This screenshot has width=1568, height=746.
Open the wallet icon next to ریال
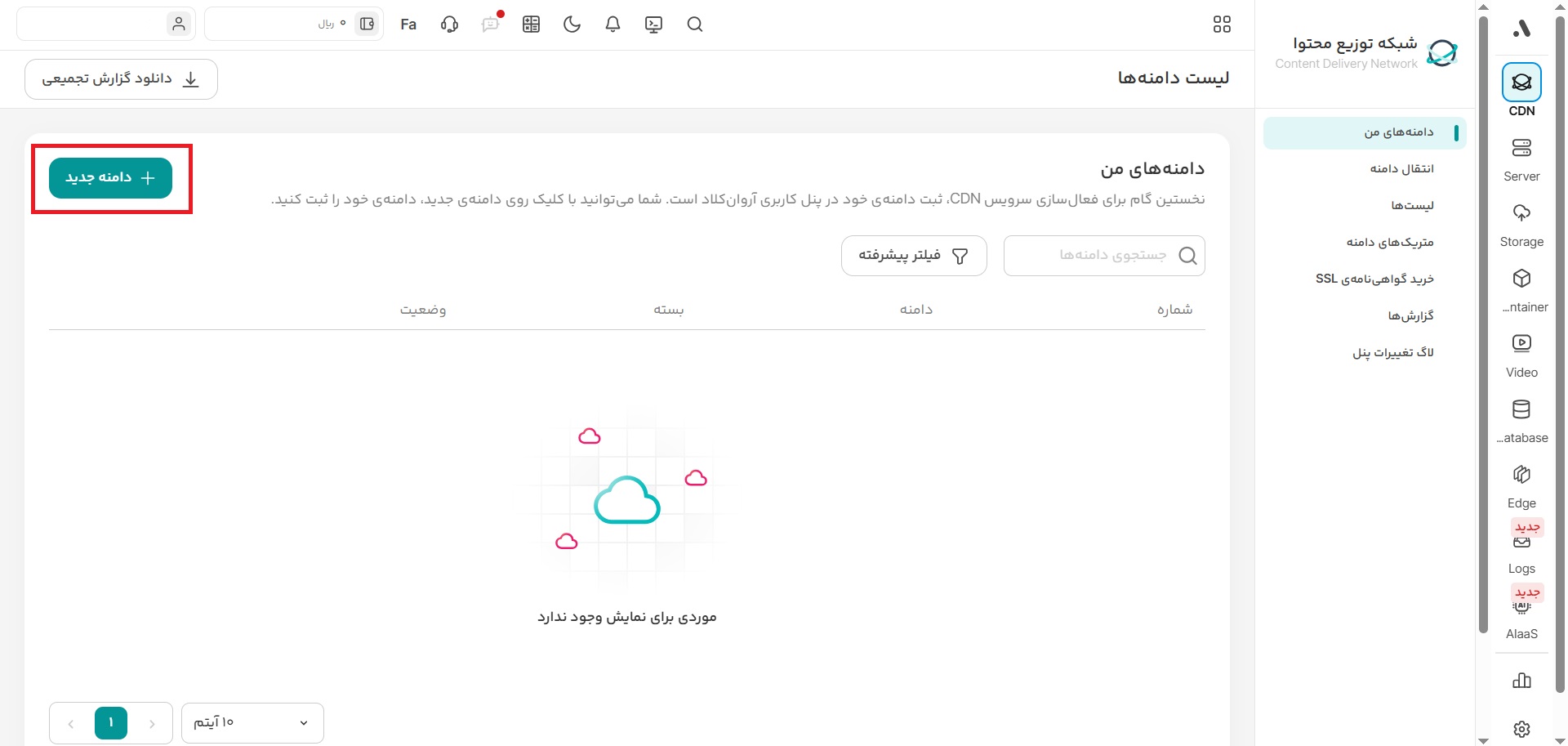pyautogui.click(x=367, y=24)
